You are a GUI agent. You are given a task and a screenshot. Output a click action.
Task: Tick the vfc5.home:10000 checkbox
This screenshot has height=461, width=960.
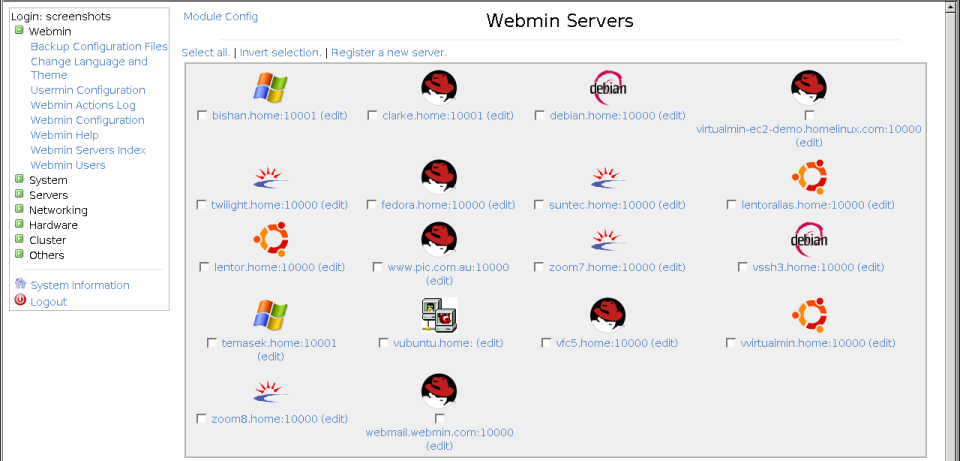click(546, 342)
